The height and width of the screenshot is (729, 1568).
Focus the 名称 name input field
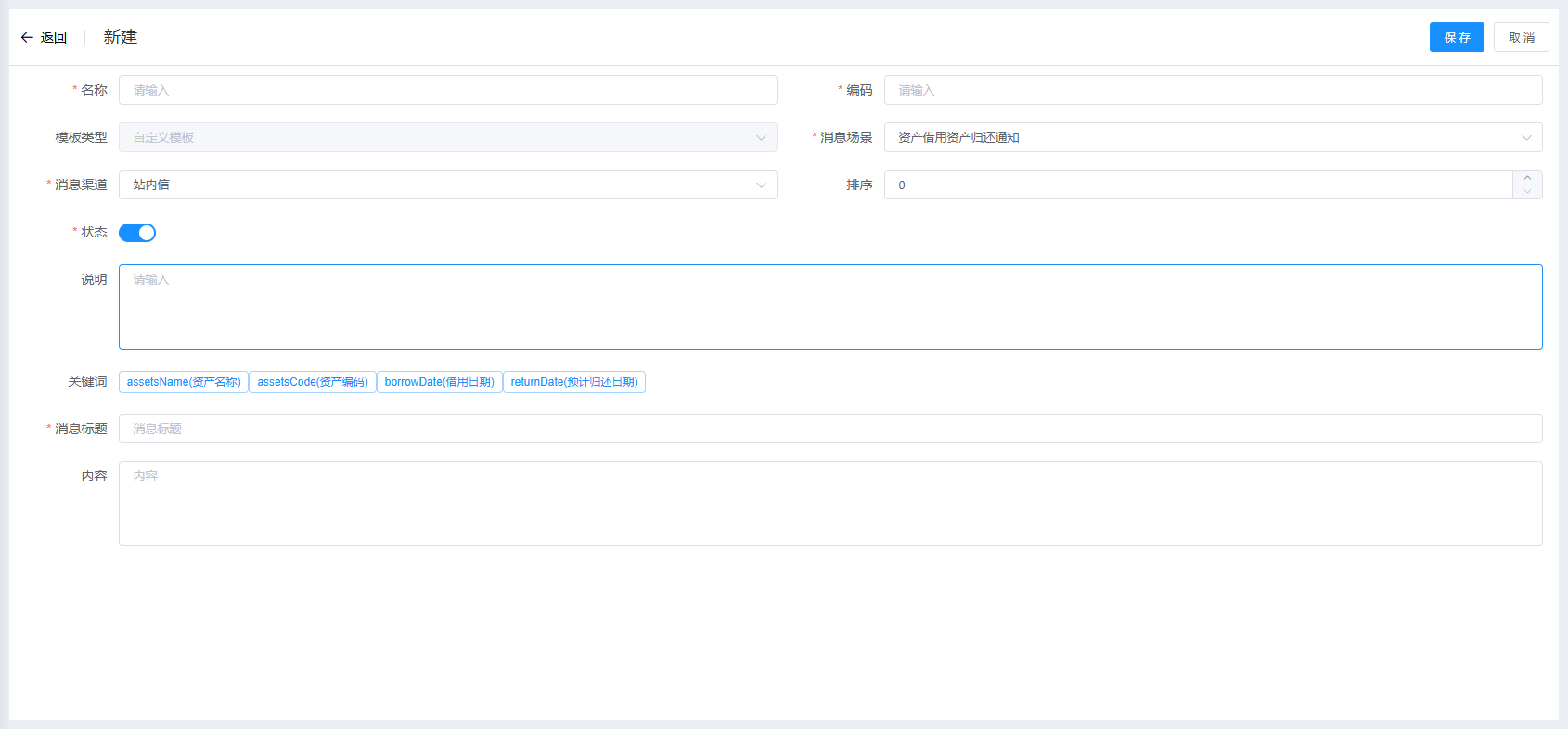[x=447, y=90]
